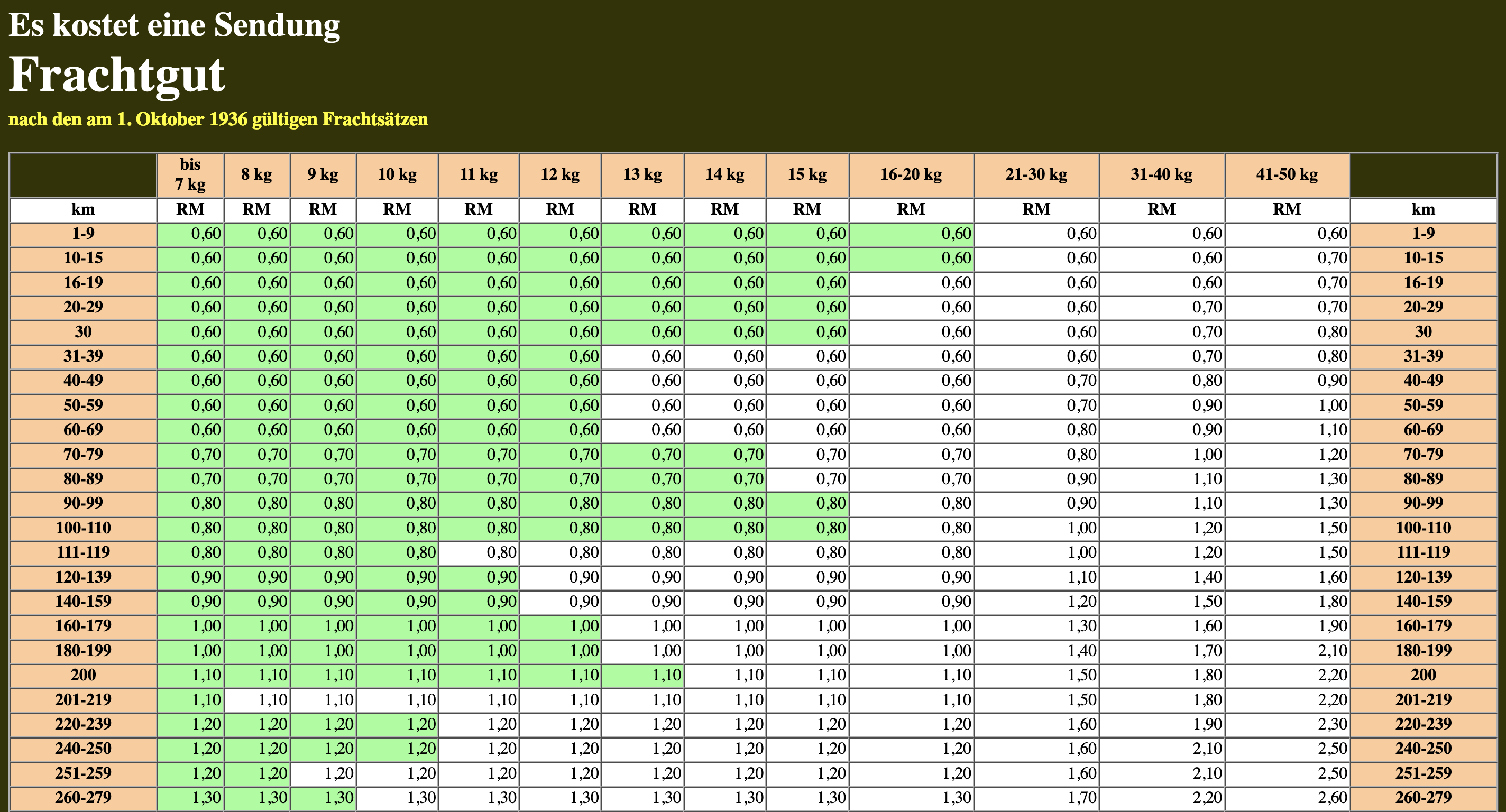Click the left 200 km row label

(83, 675)
